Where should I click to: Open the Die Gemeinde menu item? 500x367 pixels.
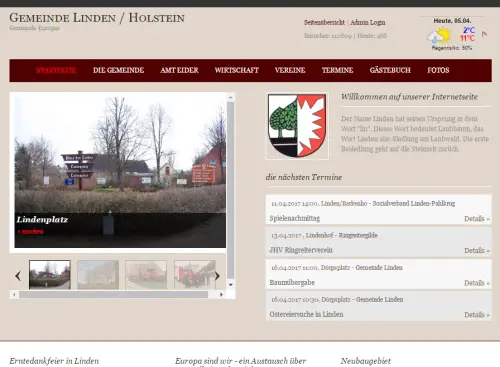coord(118,70)
